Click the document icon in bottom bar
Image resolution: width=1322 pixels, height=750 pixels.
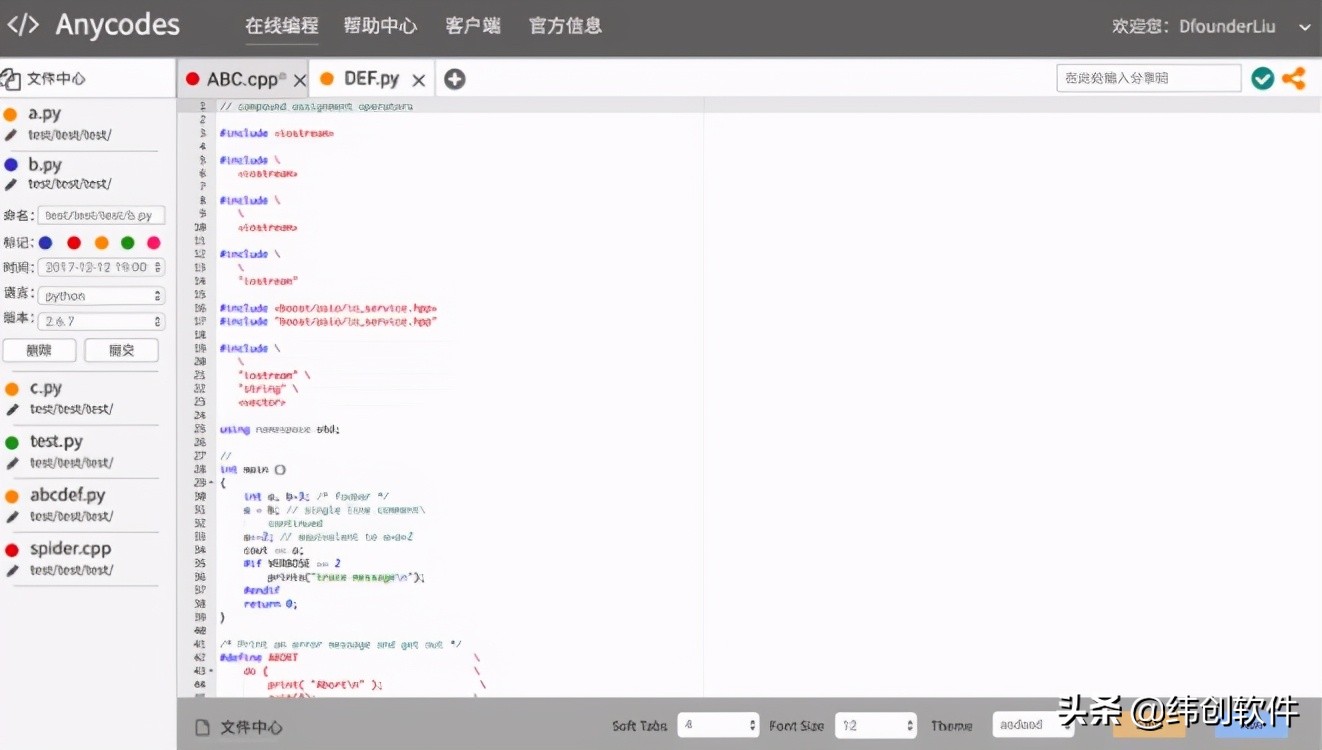[x=202, y=727]
